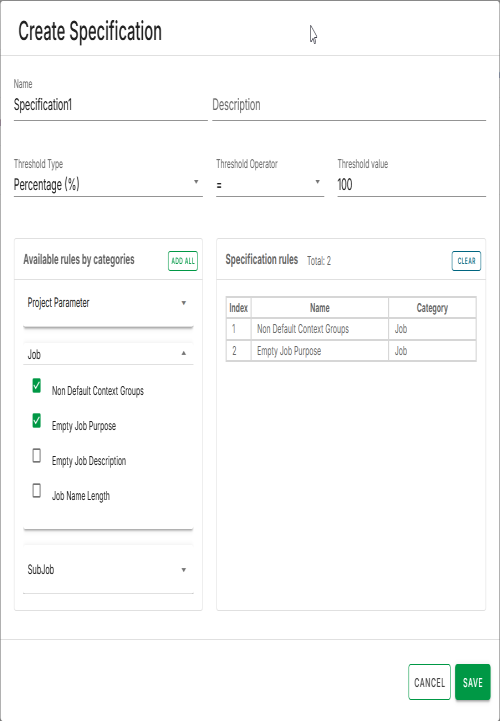Screen dimensions: 500x721
Task: Edit the Threshold value field
Action: point(411,185)
